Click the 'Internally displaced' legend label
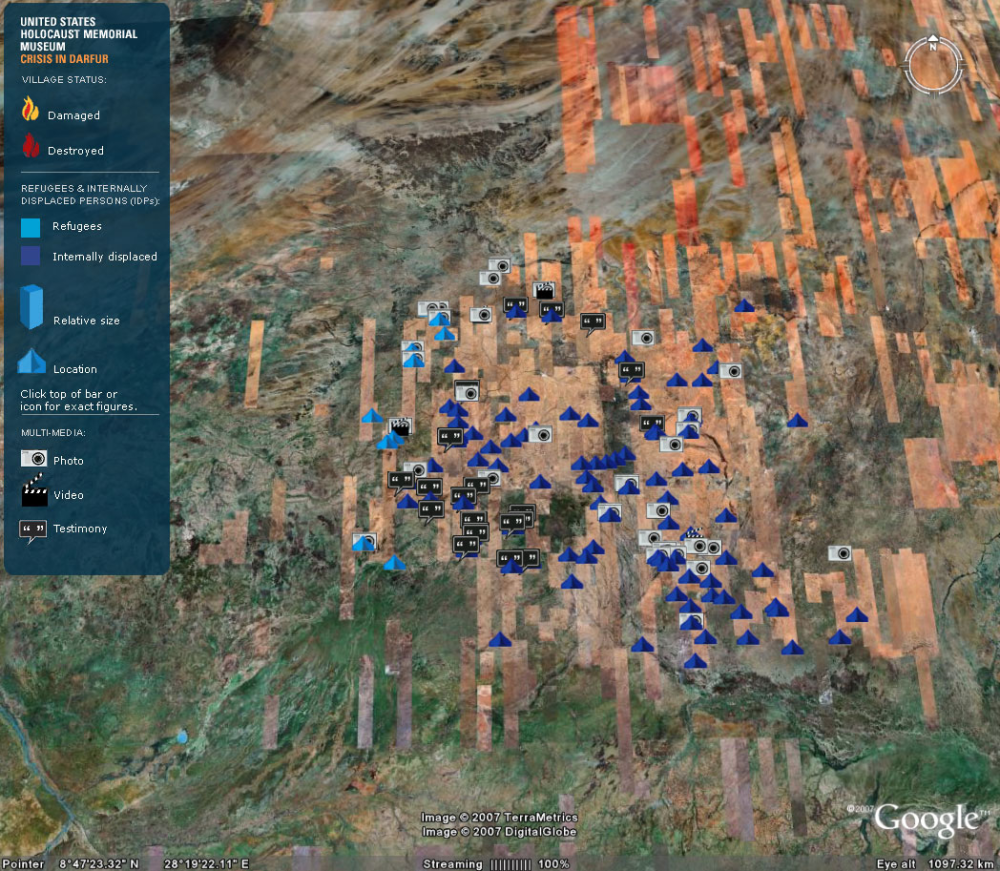The height and width of the screenshot is (871, 1000). 105,256
